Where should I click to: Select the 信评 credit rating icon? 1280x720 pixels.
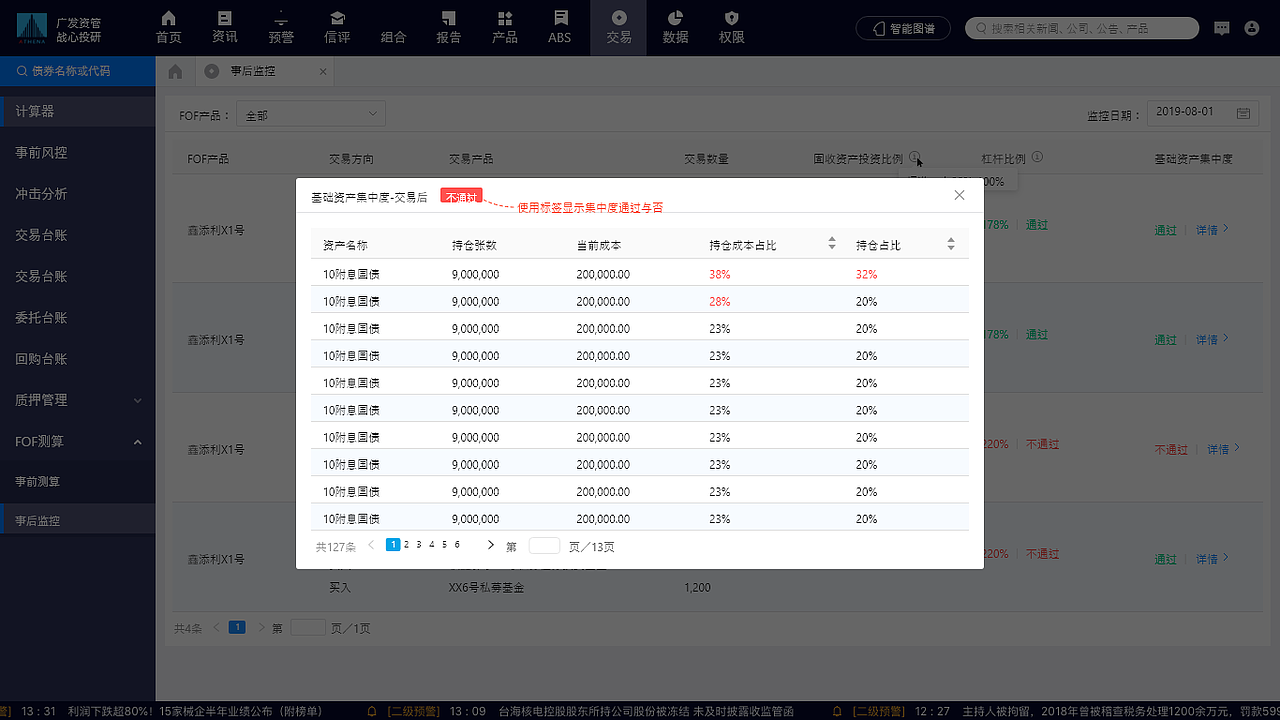[x=337, y=27]
